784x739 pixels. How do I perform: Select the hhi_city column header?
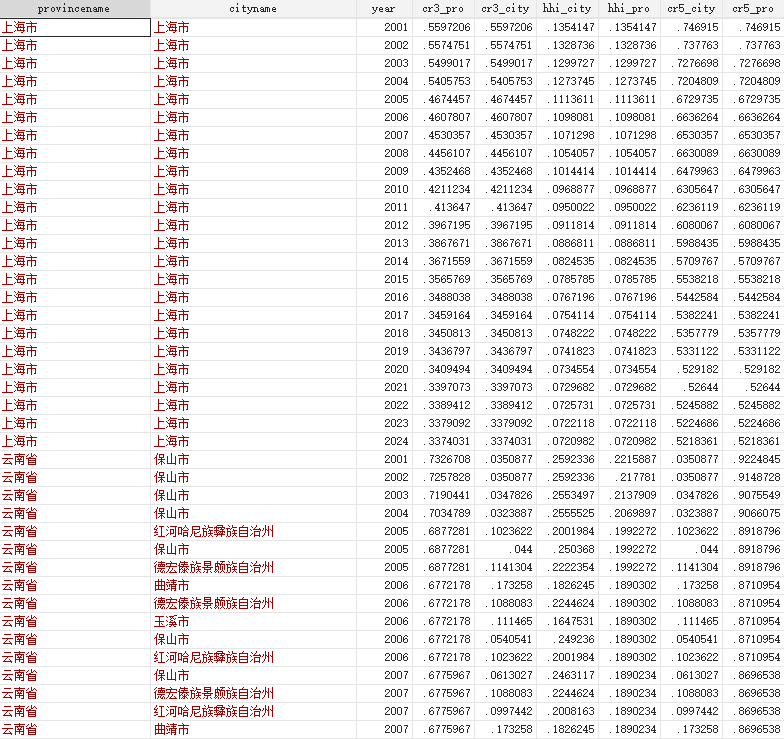click(x=566, y=8)
